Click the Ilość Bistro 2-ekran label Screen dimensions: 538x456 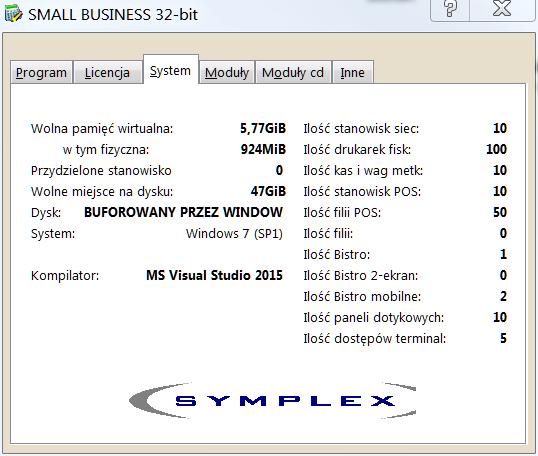pos(361,276)
